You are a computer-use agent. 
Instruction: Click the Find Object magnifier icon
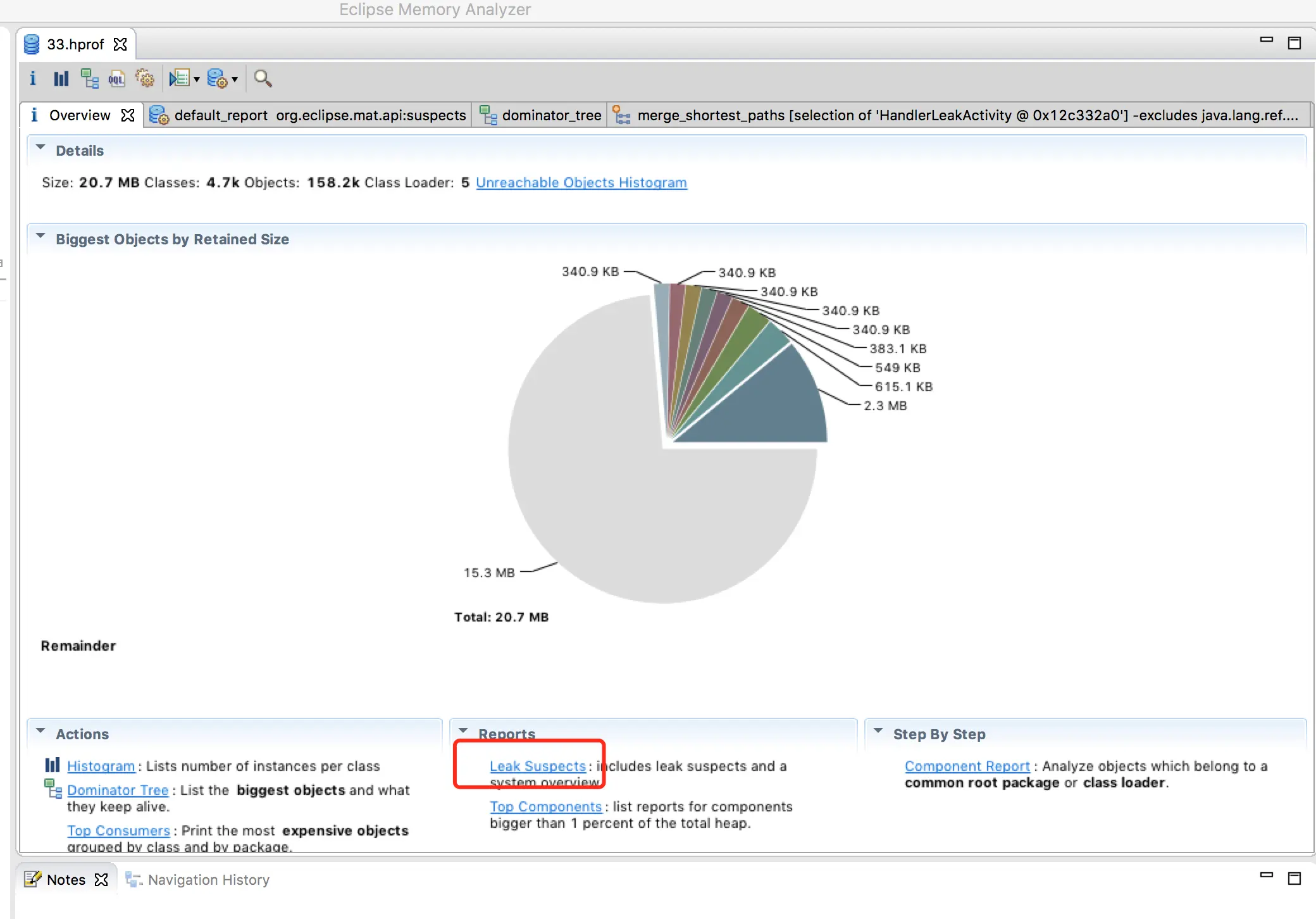pos(263,78)
